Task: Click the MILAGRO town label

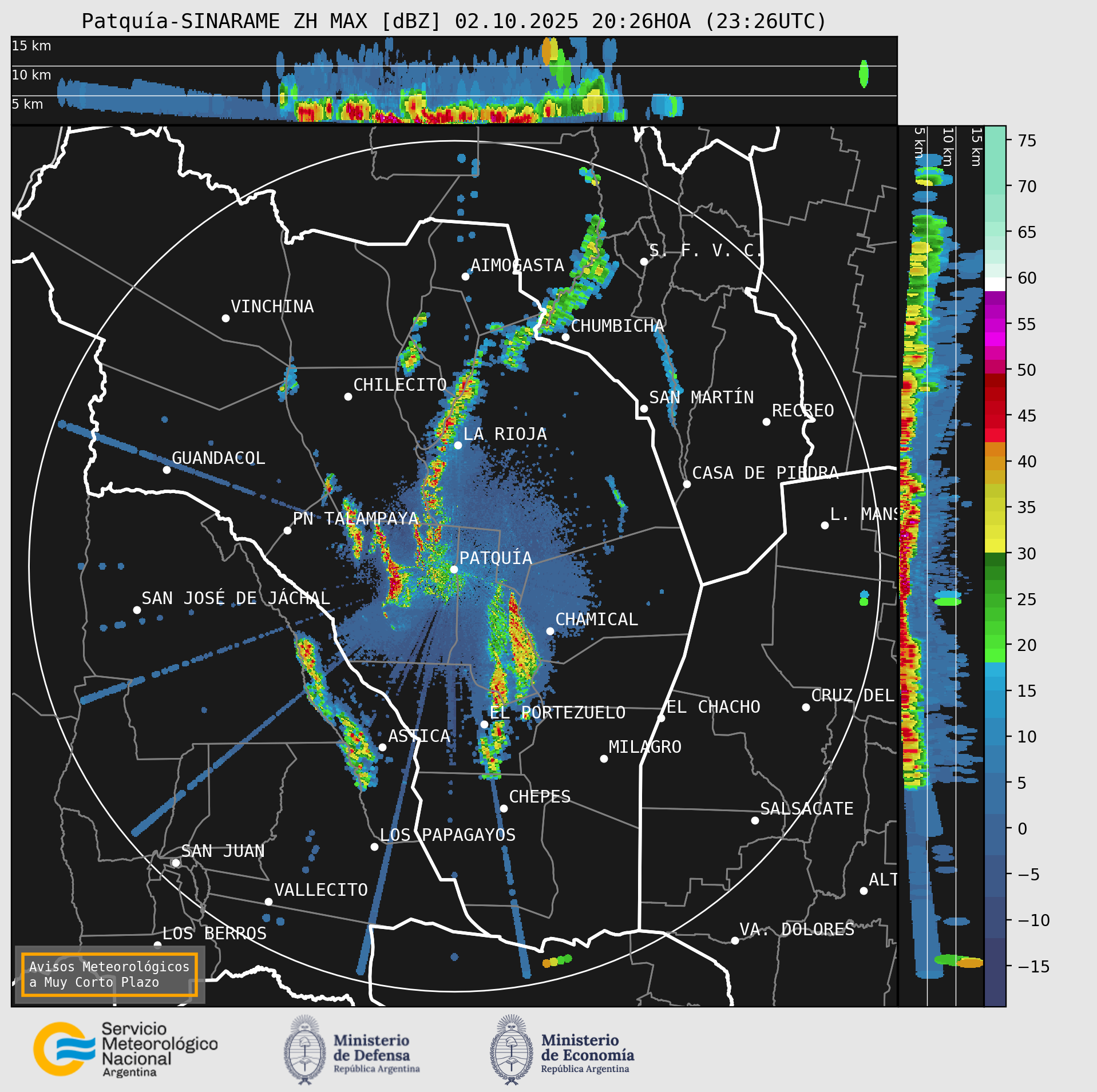Action: (645, 747)
